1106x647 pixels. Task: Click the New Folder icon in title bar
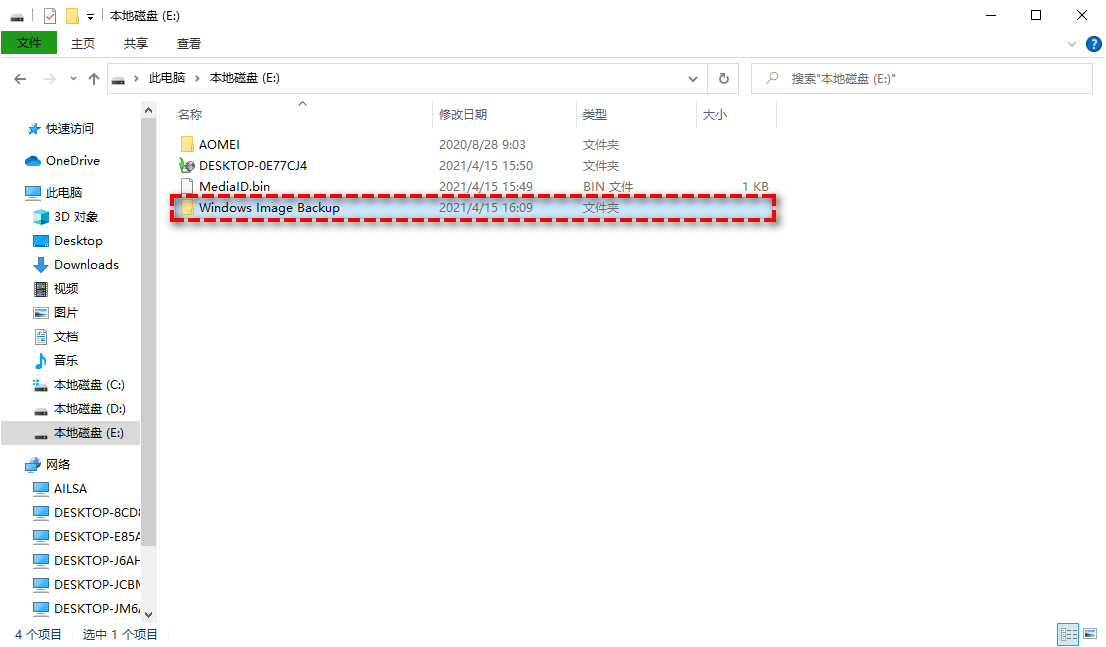(x=71, y=16)
